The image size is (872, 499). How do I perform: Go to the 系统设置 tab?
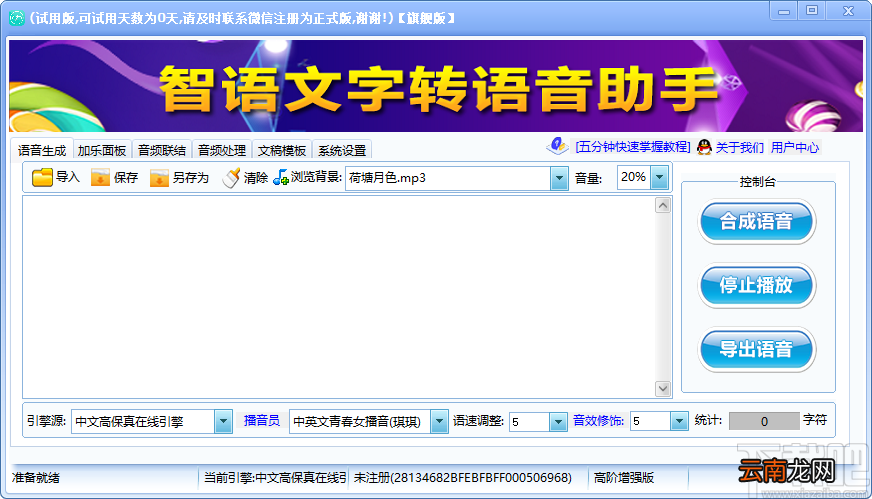[342, 150]
